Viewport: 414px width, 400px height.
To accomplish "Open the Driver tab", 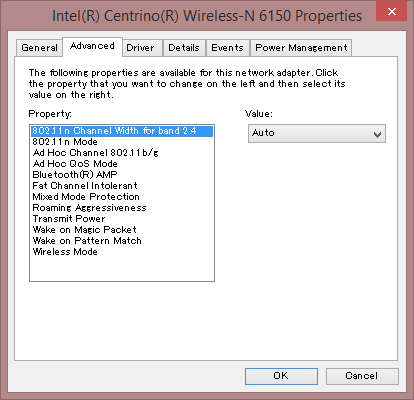I will 142,48.
